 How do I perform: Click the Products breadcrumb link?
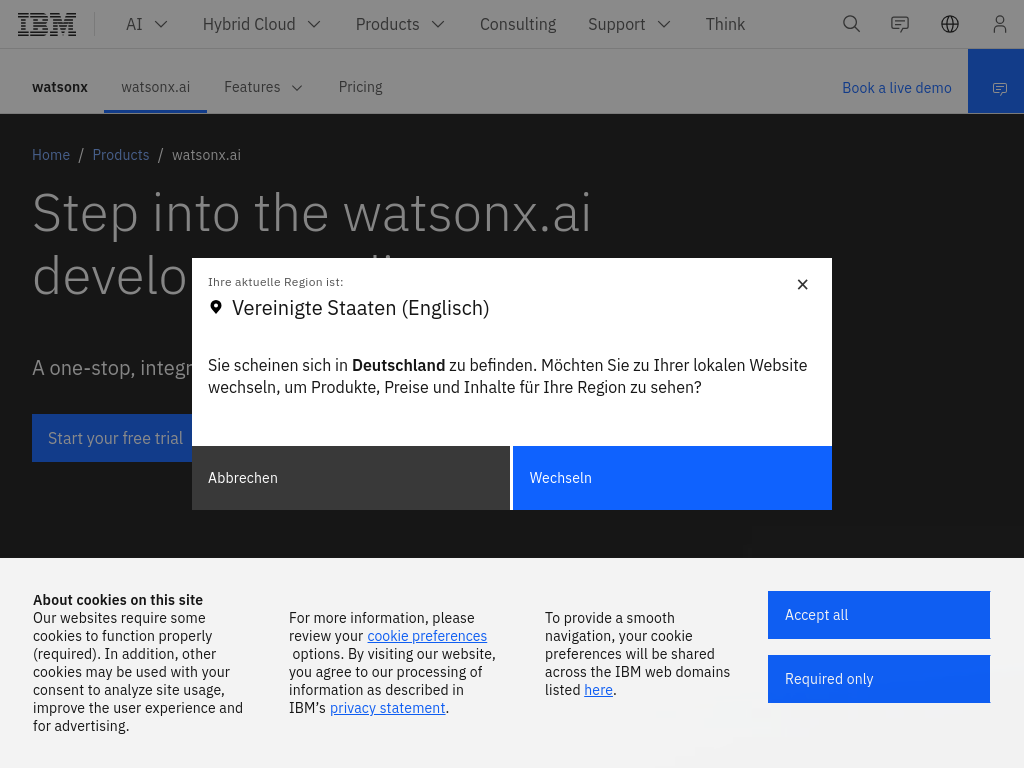point(121,155)
